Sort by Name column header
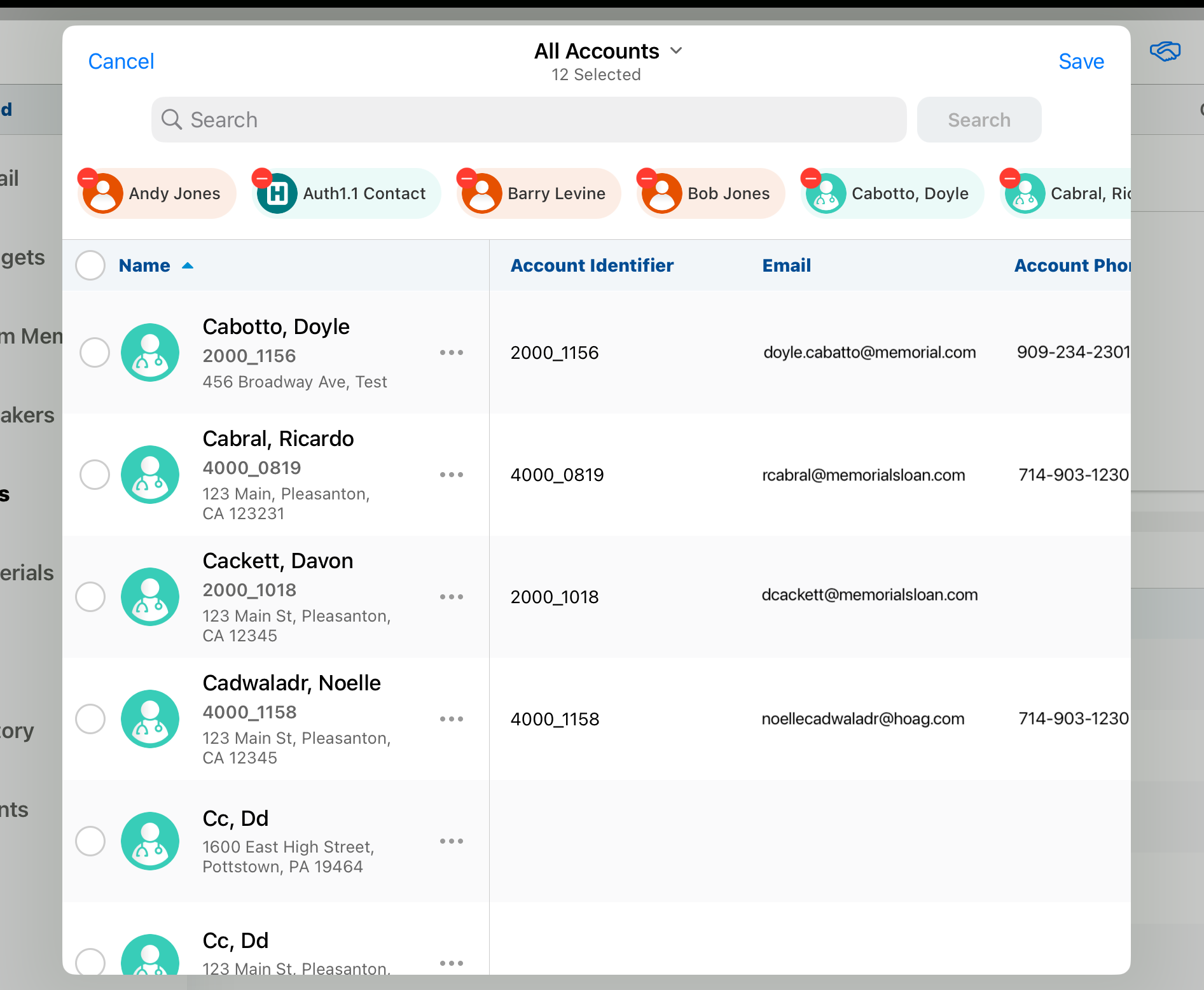This screenshot has width=1204, height=990. (x=145, y=265)
